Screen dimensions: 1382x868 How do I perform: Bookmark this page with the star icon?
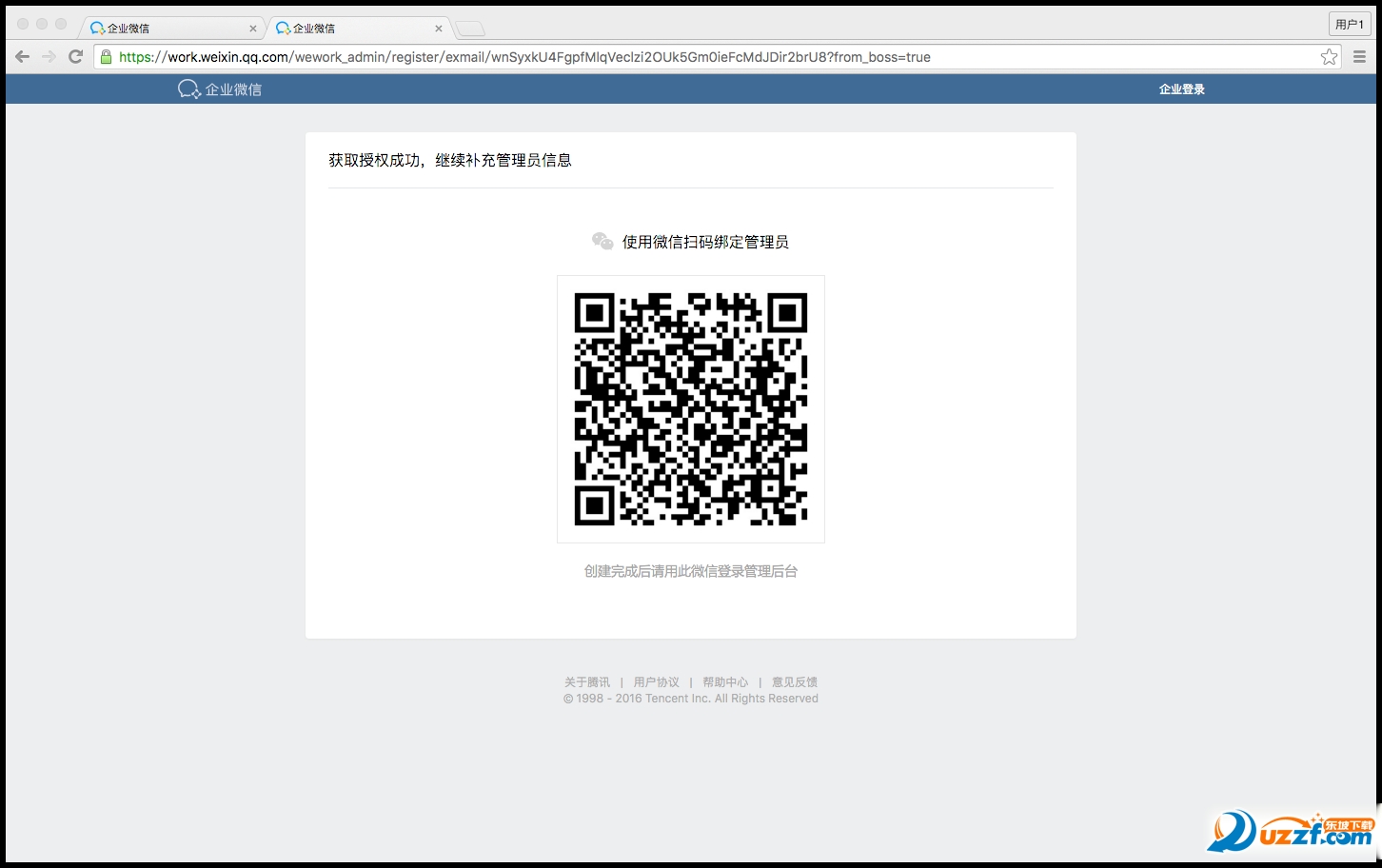[x=1329, y=57]
